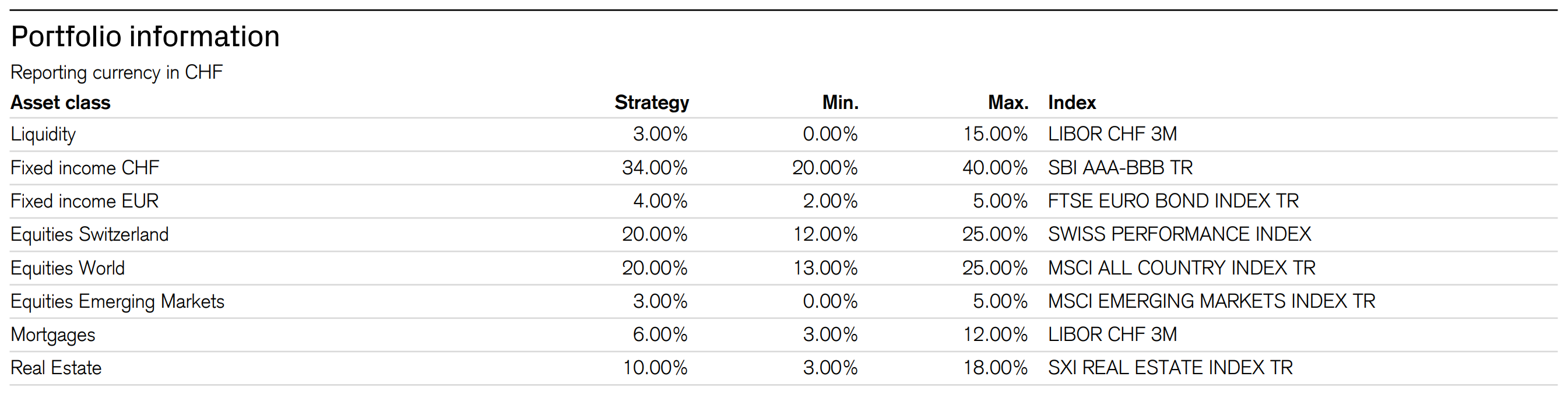Click the Mortgages row label
Viewport: 1568px width, 401px height.
[x=53, y=335]
